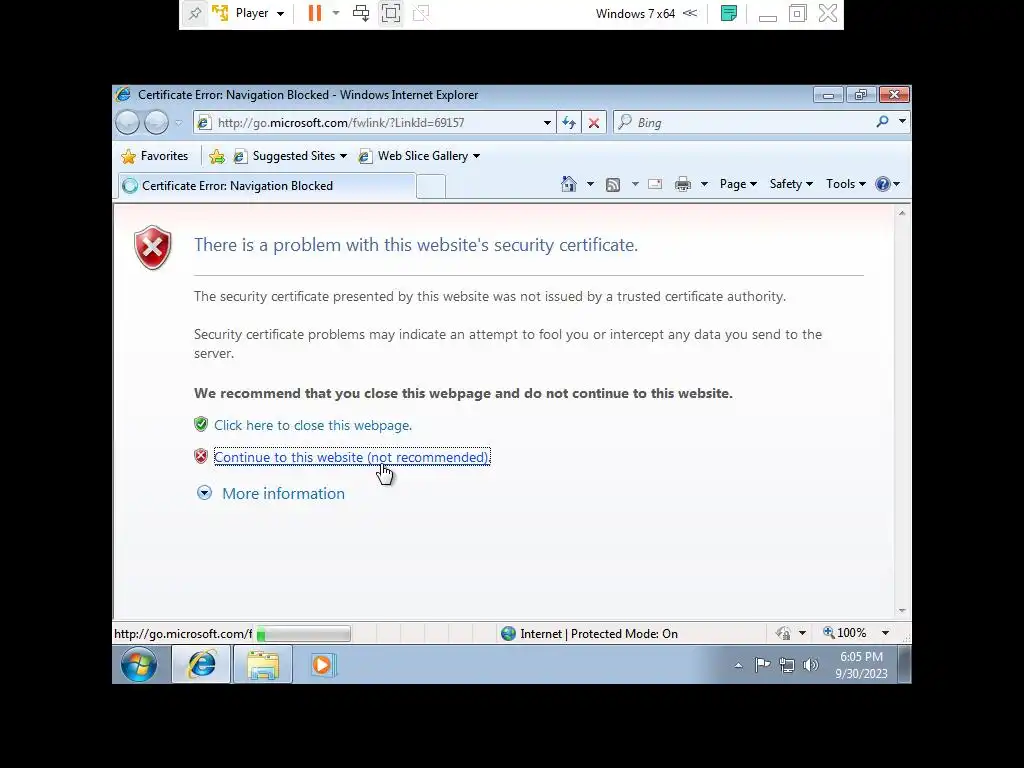Click the Bing search box
The image size is (1024, 768).
click(x=744, y=123)
